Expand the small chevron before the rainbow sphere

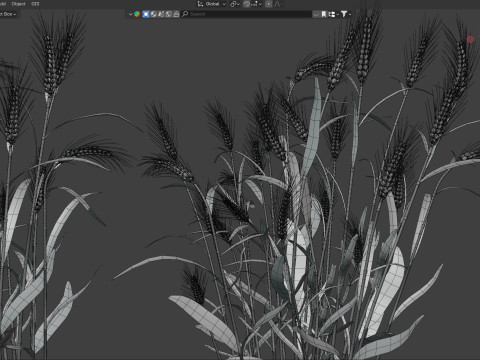coord(130,14)
